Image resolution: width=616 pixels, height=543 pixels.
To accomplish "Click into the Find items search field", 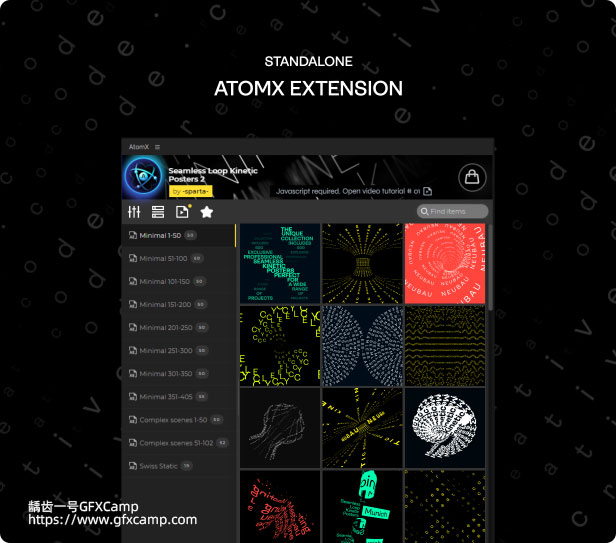I will (453, 211).
